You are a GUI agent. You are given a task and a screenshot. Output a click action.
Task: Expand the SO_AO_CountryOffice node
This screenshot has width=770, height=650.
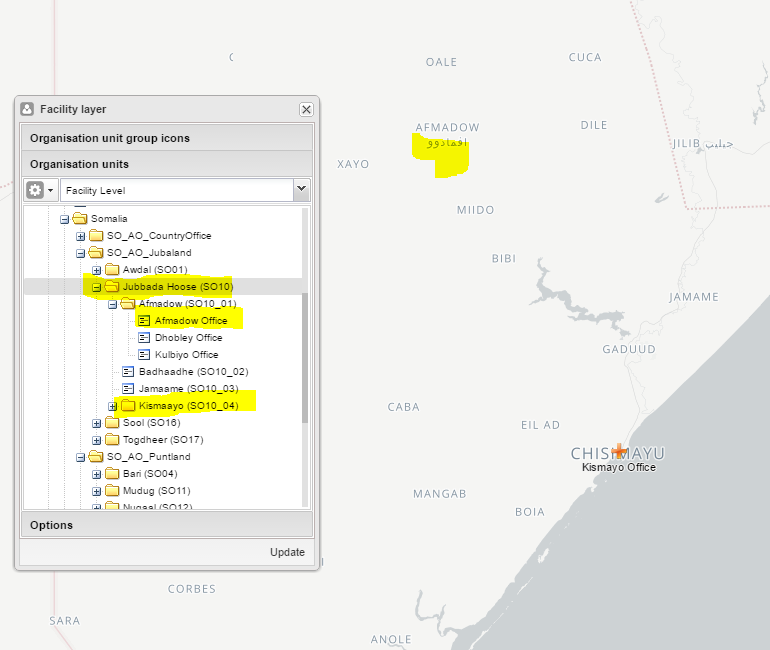coord(81,236)
